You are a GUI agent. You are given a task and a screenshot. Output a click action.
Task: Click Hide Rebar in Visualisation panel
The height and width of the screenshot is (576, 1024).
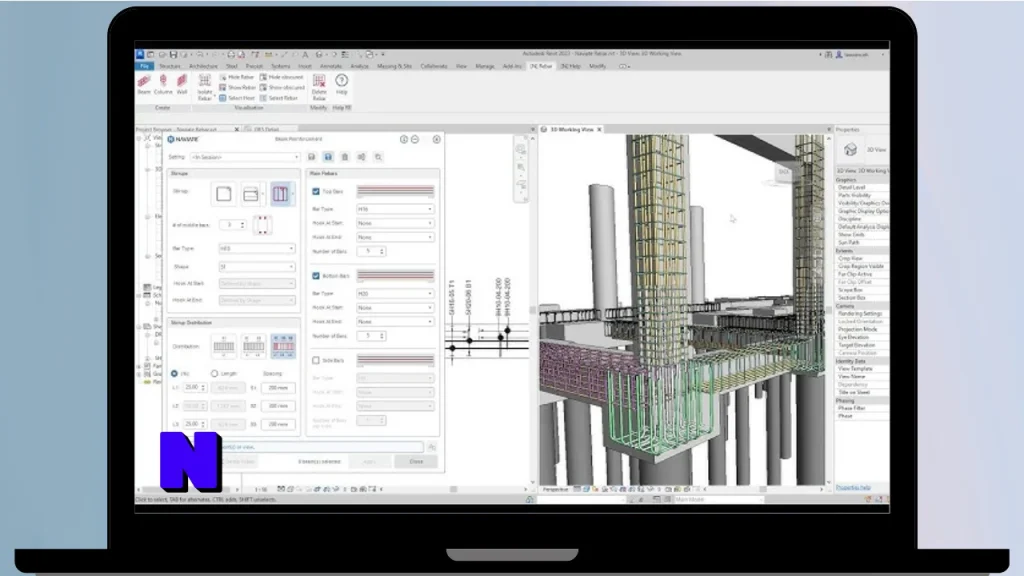click(236, 77)
